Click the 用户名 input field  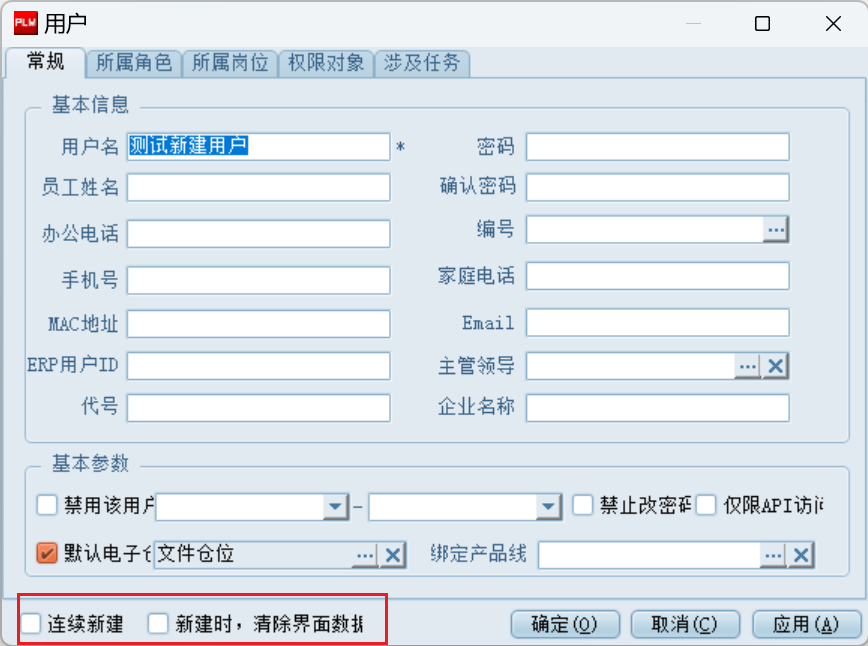tap(259, 147)
